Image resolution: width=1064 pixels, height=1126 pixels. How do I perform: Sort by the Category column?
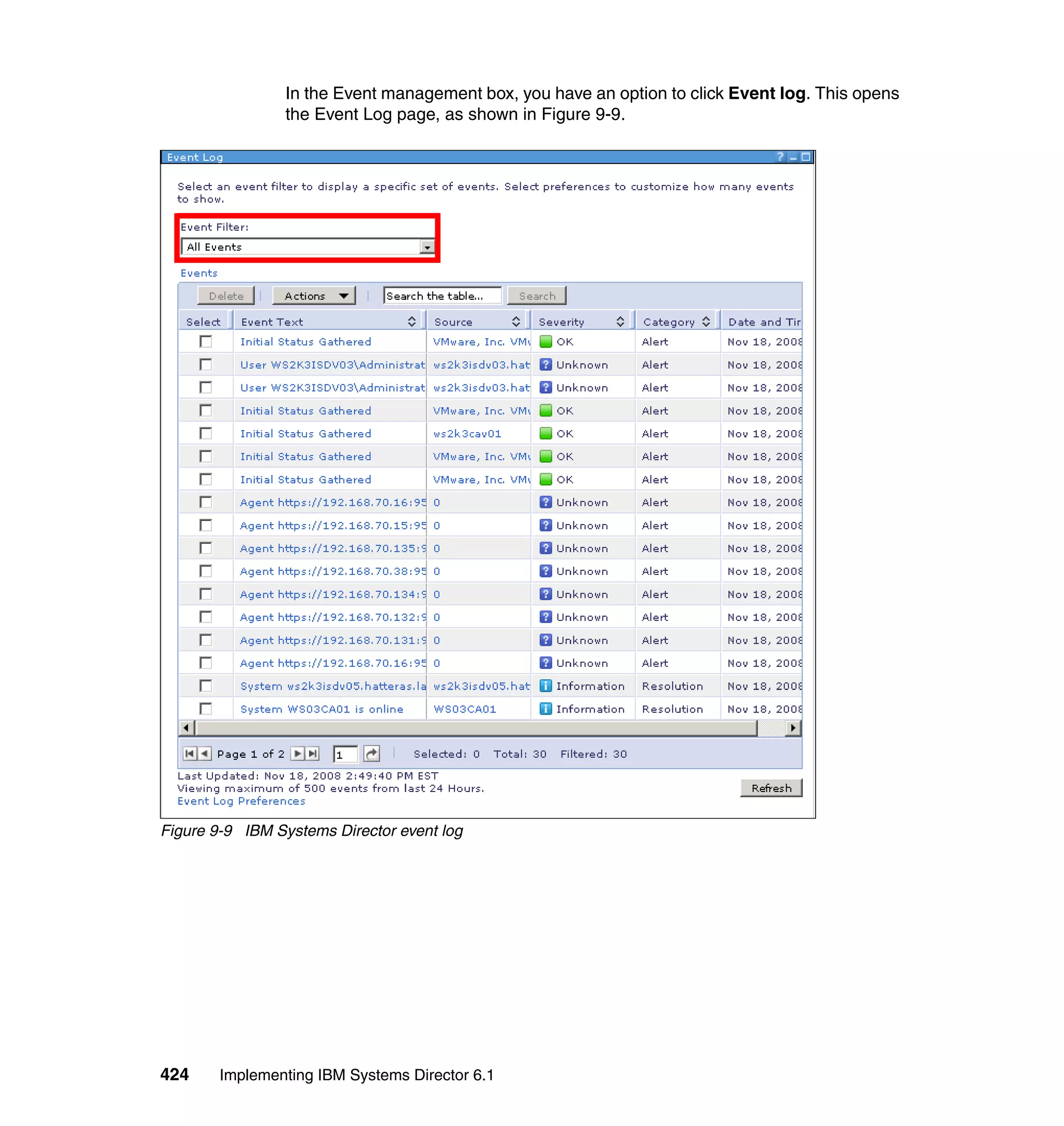pos(706,321)
